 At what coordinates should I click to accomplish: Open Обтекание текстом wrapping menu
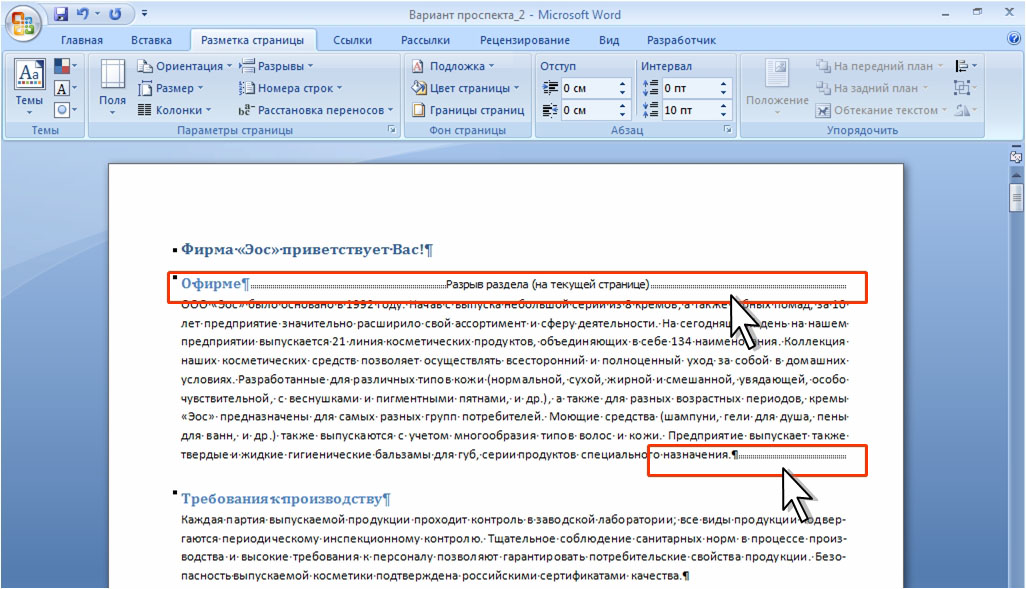click(x=881, y=110)
